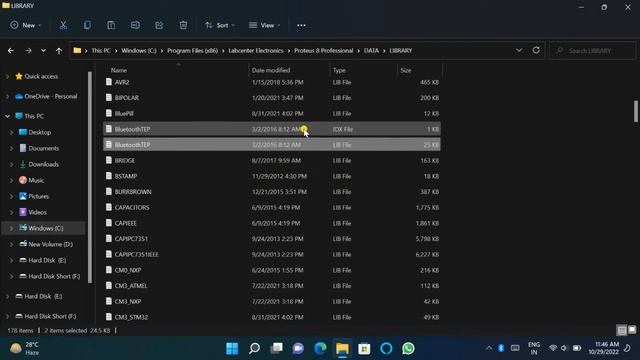Open Cortana circle icon on taskbar
This screenshot has width=640, height=360.
(386, 348)
